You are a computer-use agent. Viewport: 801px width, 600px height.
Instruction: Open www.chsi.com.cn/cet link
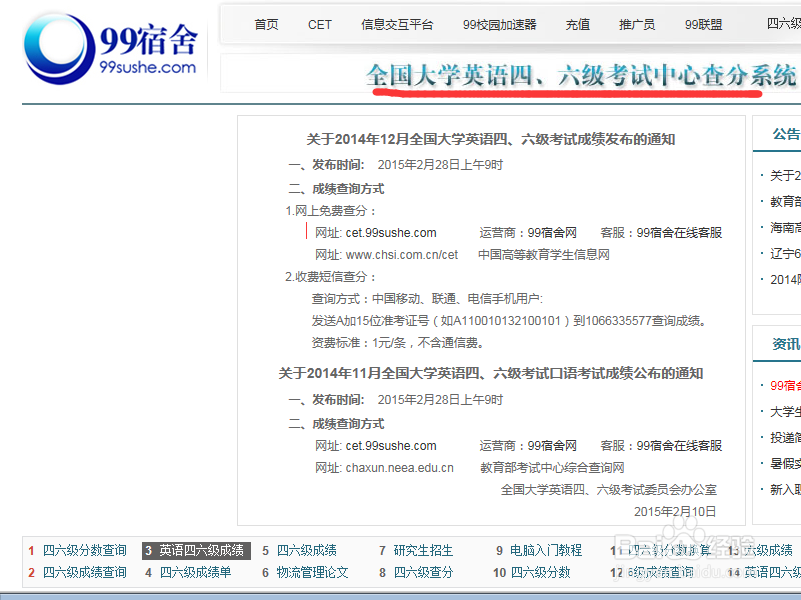point(402,255)
